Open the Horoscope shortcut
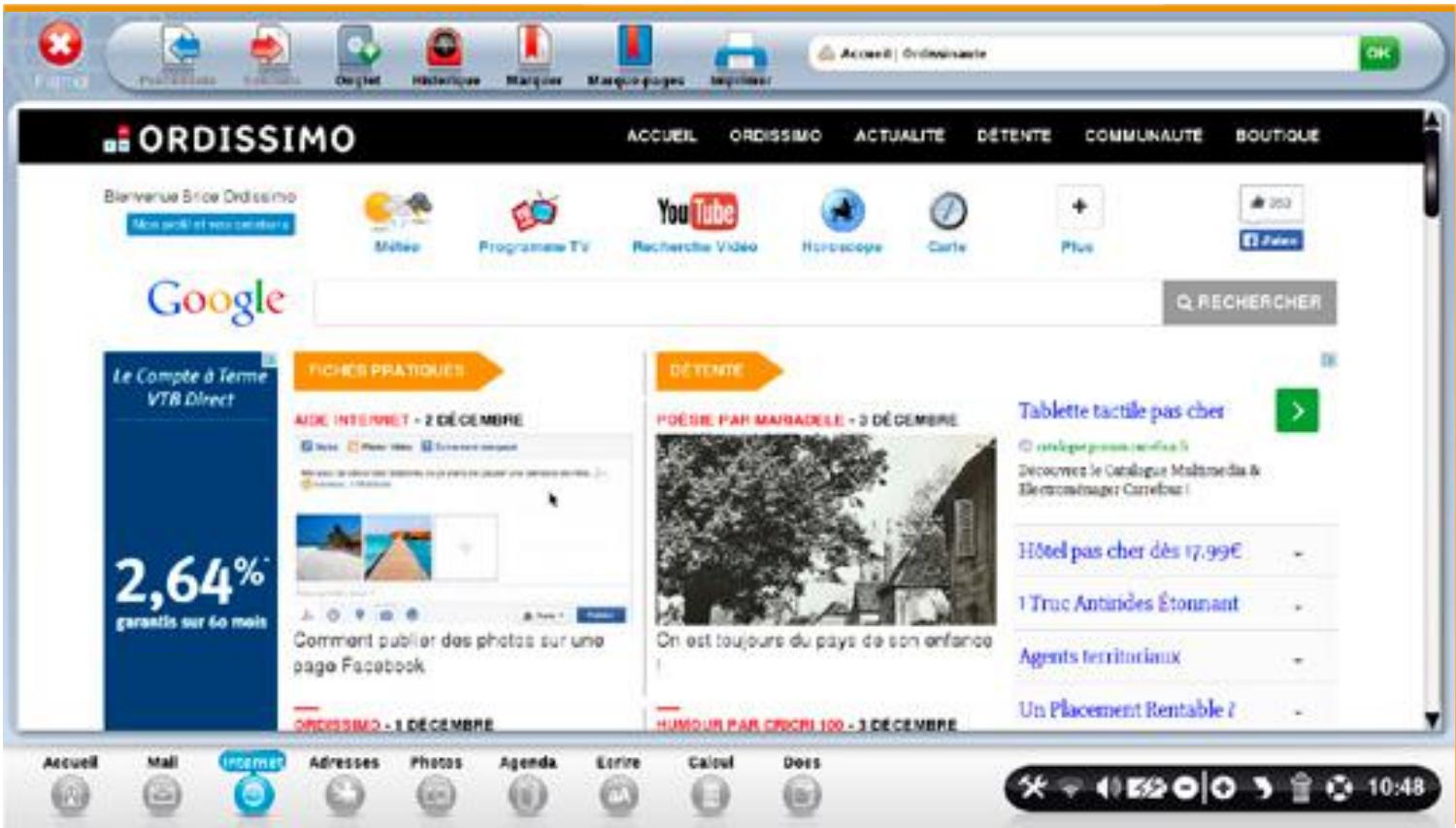The width and height of the screenshot is (1456, 828). (842, 221)
